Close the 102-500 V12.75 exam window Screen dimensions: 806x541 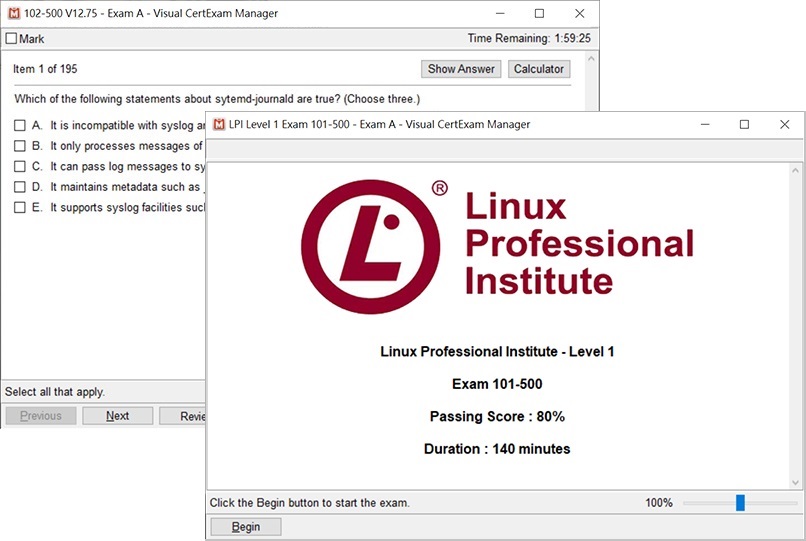[x=580, y=13]
